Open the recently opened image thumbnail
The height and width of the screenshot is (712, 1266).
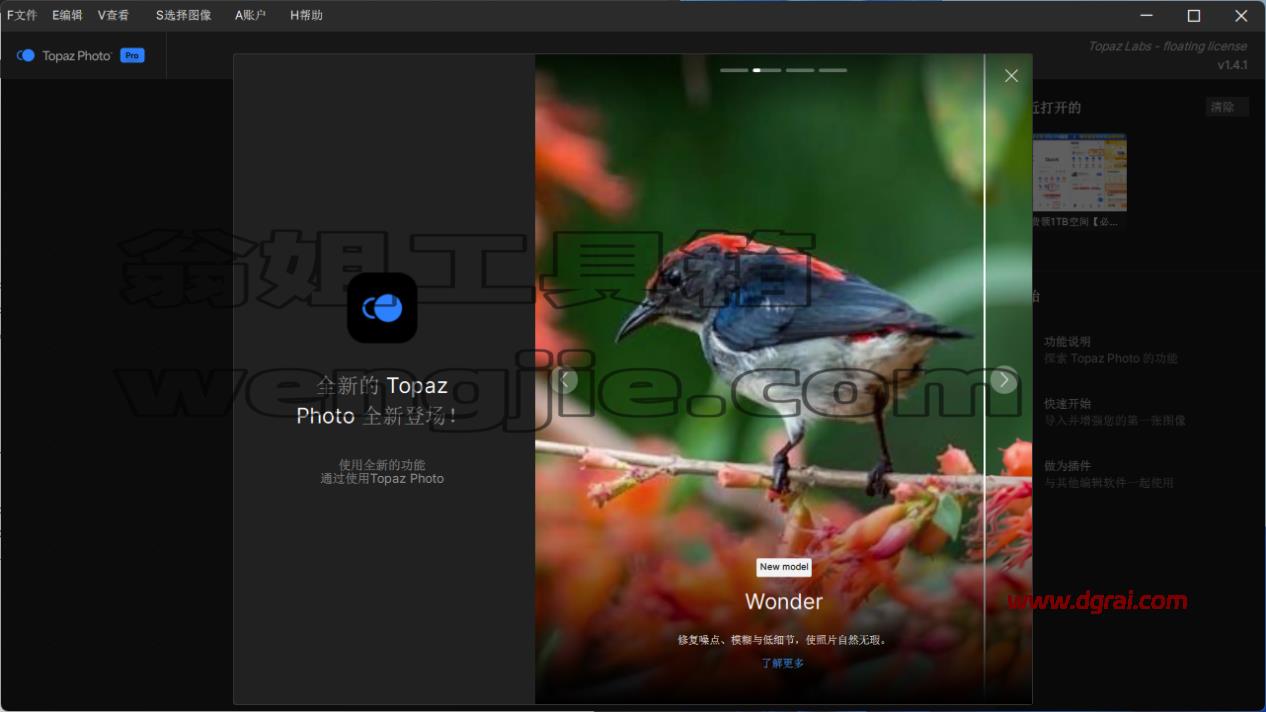pyautogui.click(x=1079, y=172)
